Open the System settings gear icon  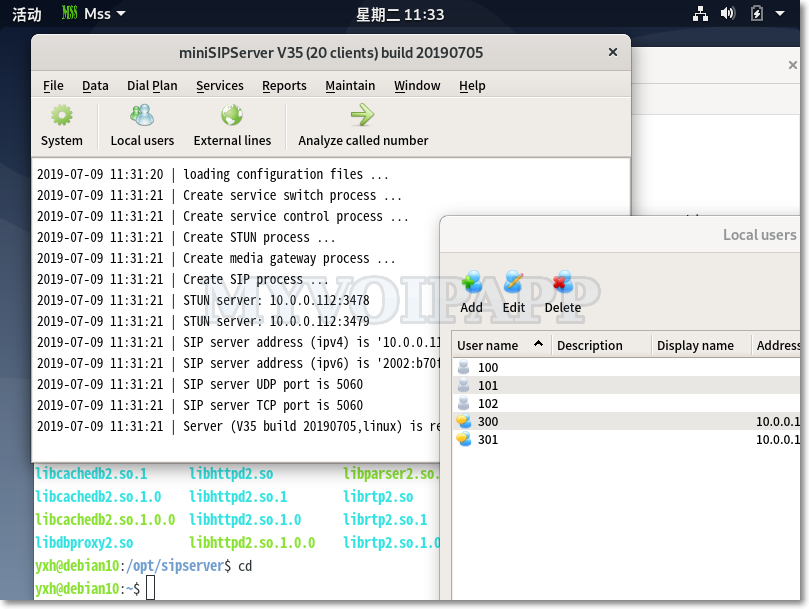[x=61, y=115]
